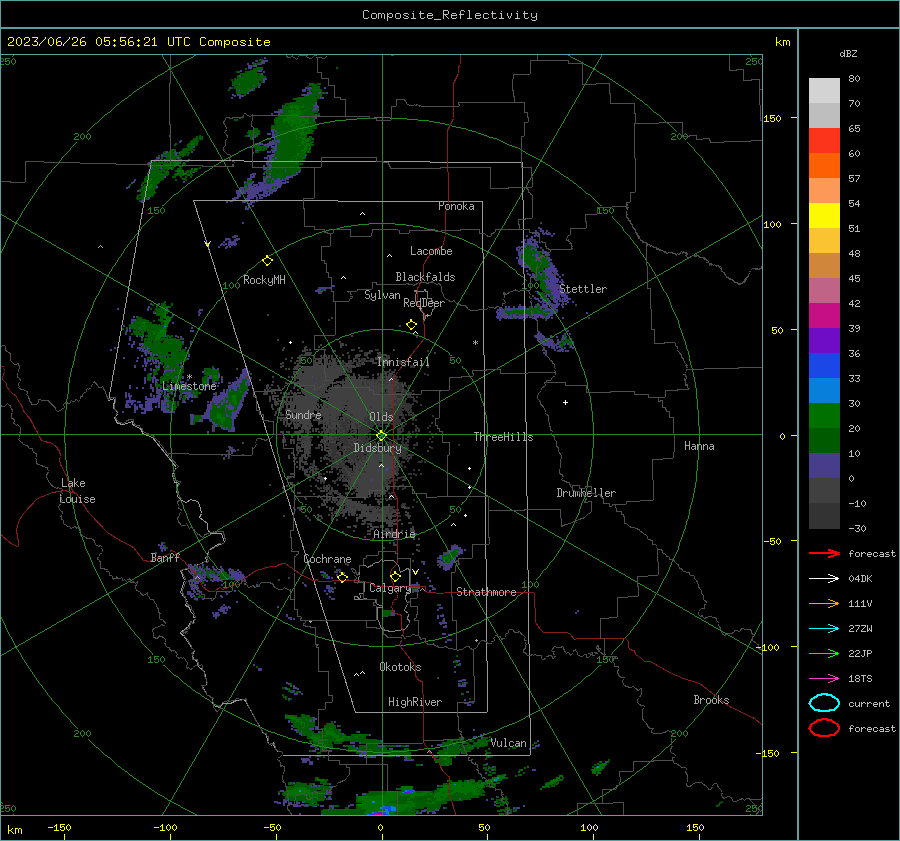The image size is (900, 841).
Task: Click the Composite_Reflectivity title text
Action: click(x=449, y=15)
